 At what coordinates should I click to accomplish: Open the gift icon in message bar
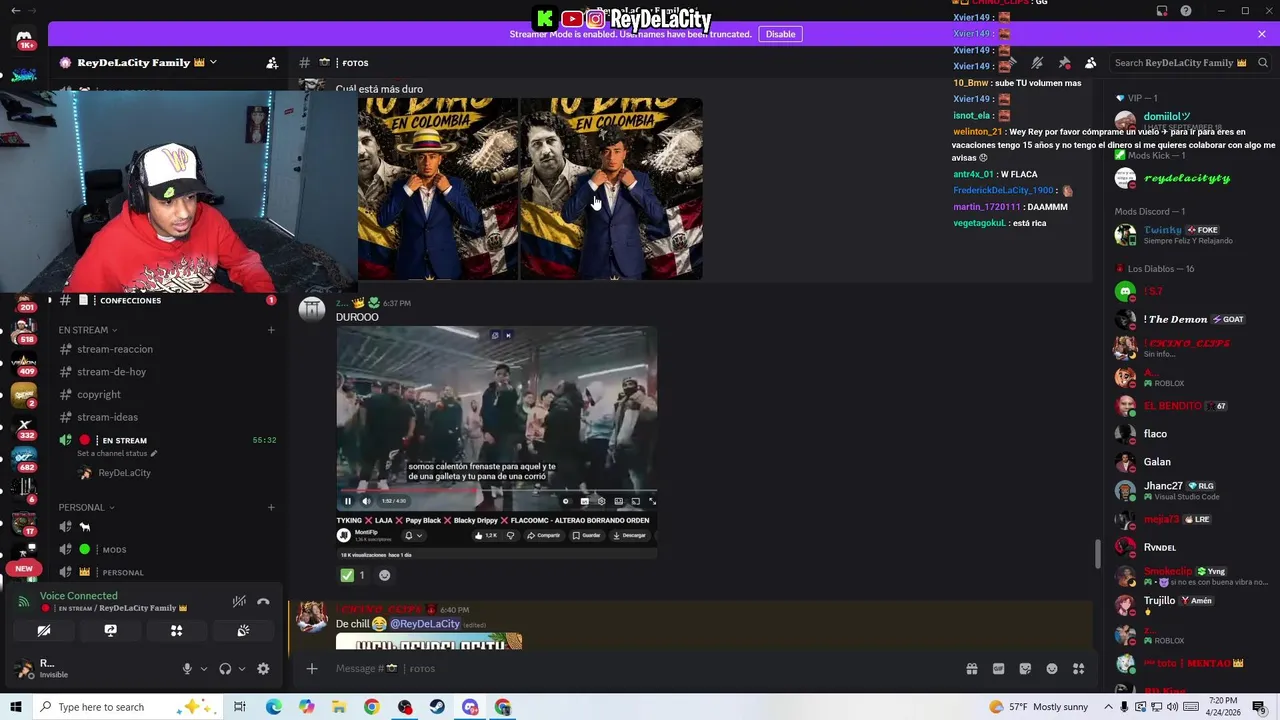(x=971, y=669)
